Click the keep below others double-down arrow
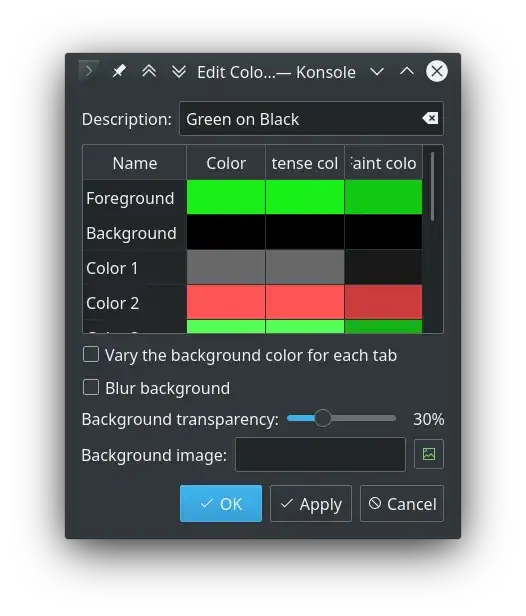Viewport: 526px width, 616px height. point(179,72)
